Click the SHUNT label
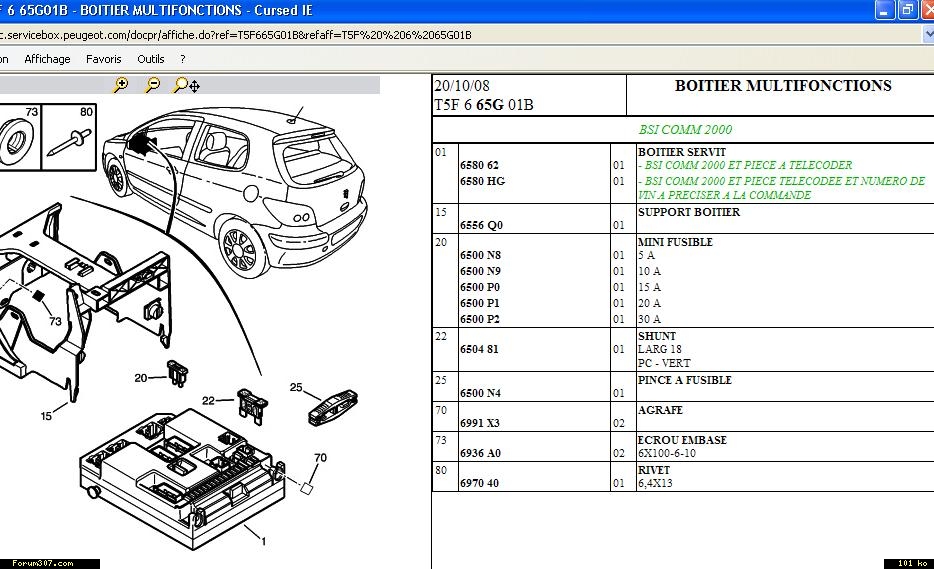The height and width of the screenshot is (569, 934). point(656,336)
